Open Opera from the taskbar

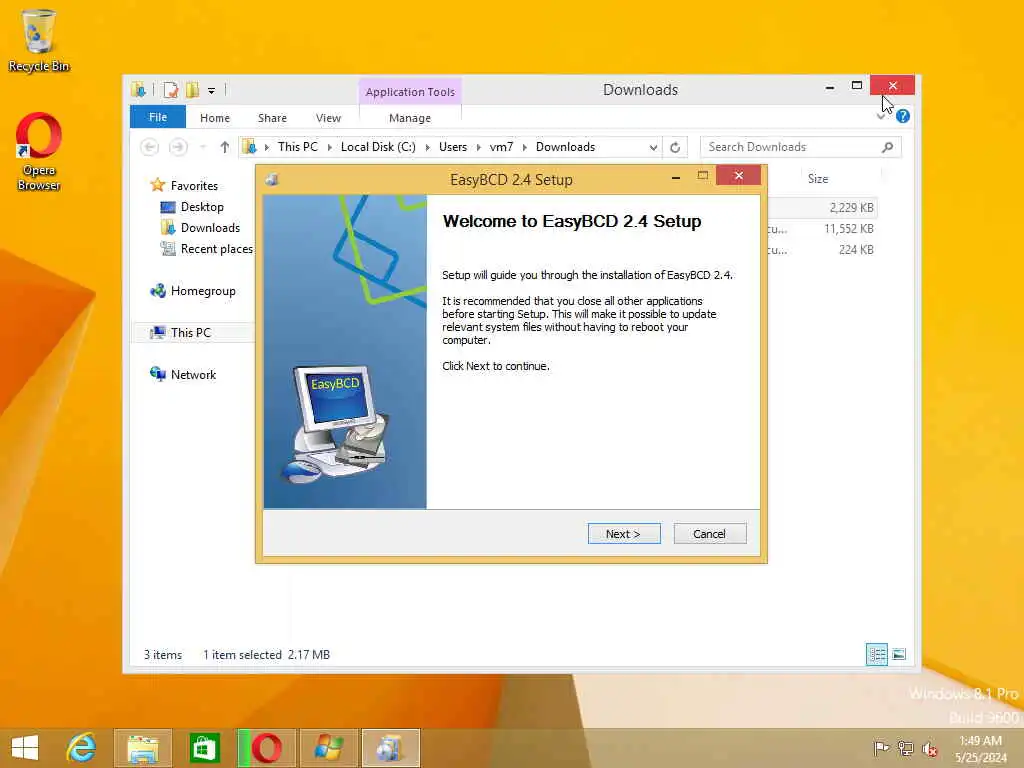266,748
